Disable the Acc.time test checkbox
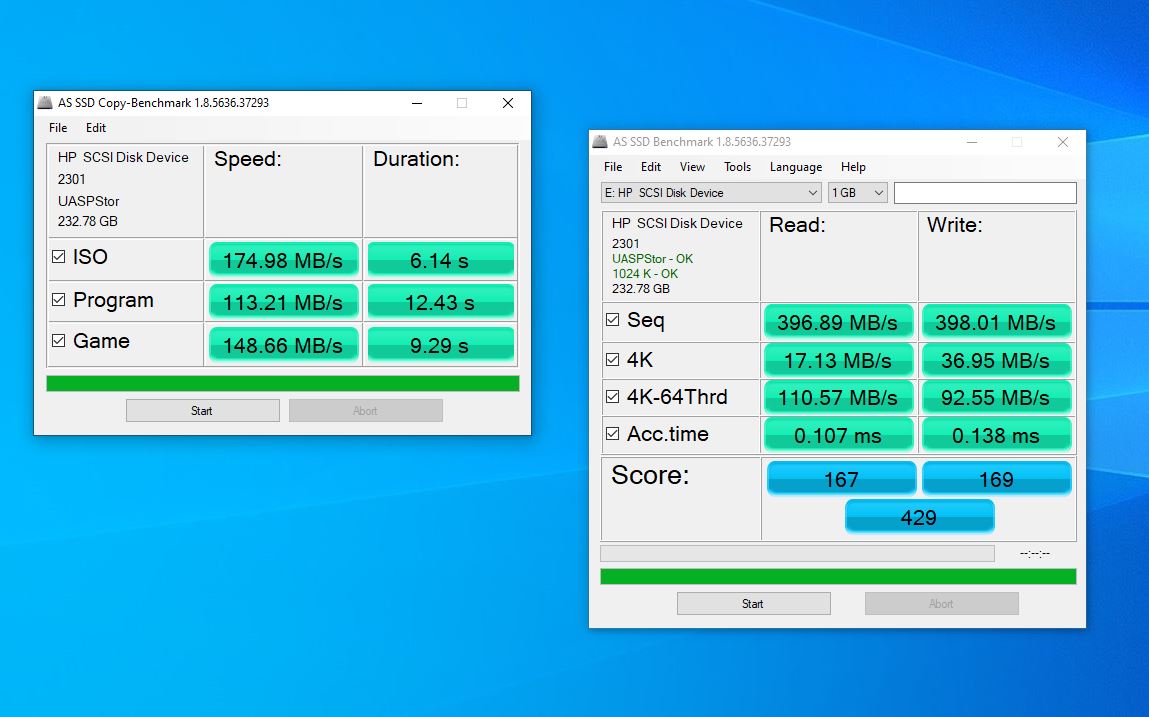The height and width of the screenshot is (717, 1149). click(x=613, y=435)
